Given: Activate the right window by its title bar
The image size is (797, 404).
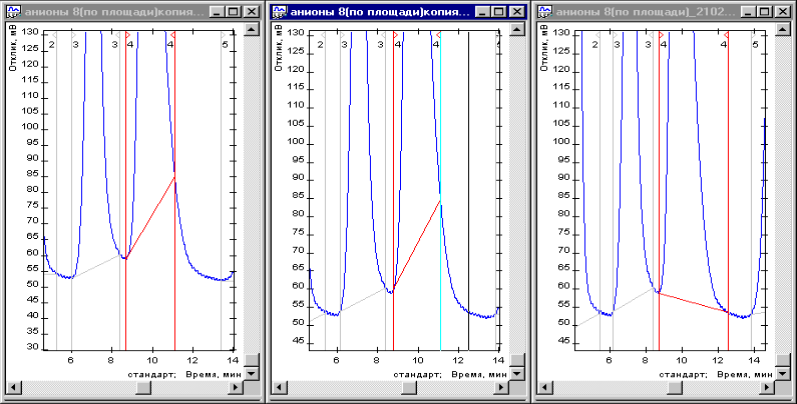Looking at the screenshot, I should click(640, 14).
